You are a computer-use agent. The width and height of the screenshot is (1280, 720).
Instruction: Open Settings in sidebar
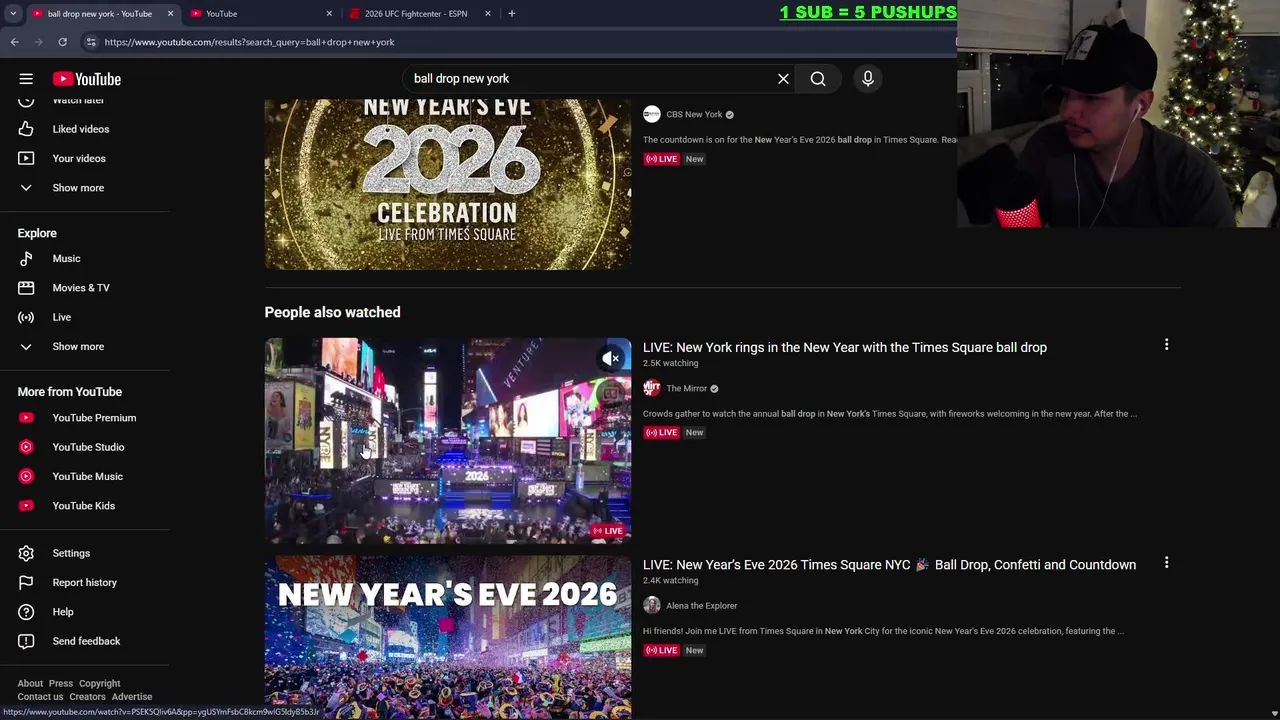point(85,553)
